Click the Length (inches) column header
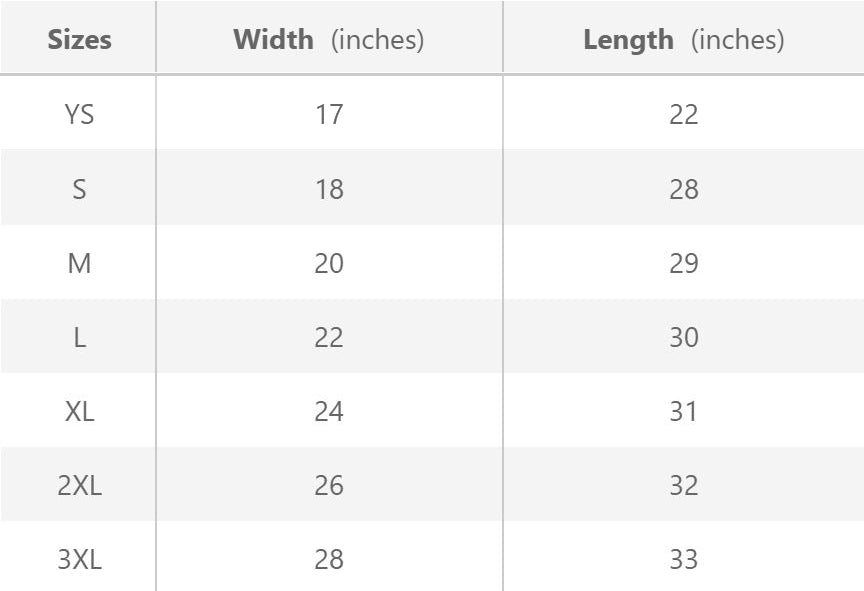This screenshot has width=864, height=591. coord(683,40)
